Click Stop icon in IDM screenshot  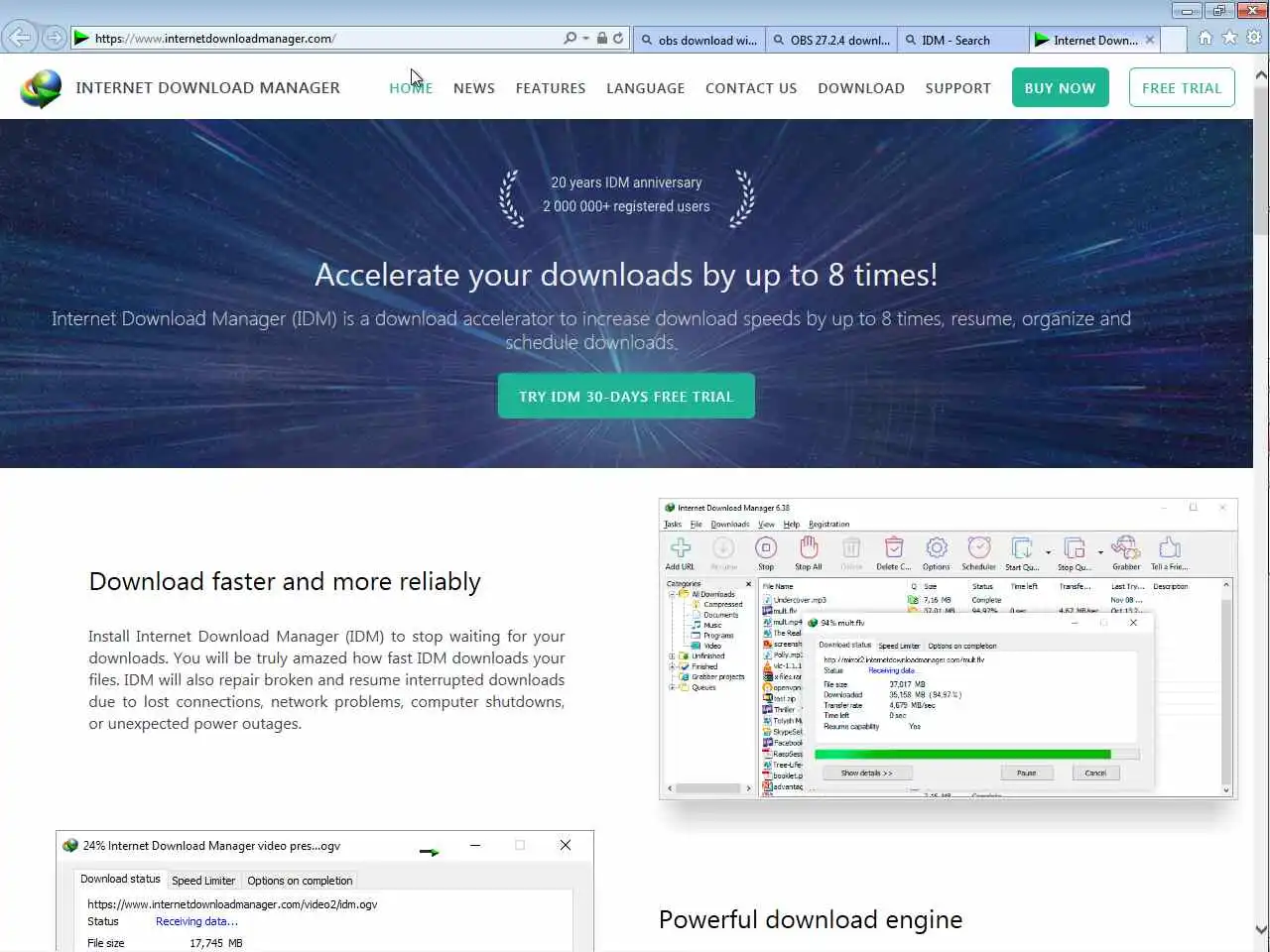point(766,547)
